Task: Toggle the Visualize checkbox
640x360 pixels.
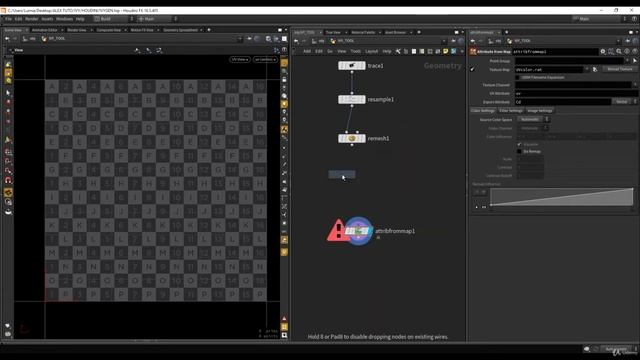Action: [519, 144]
